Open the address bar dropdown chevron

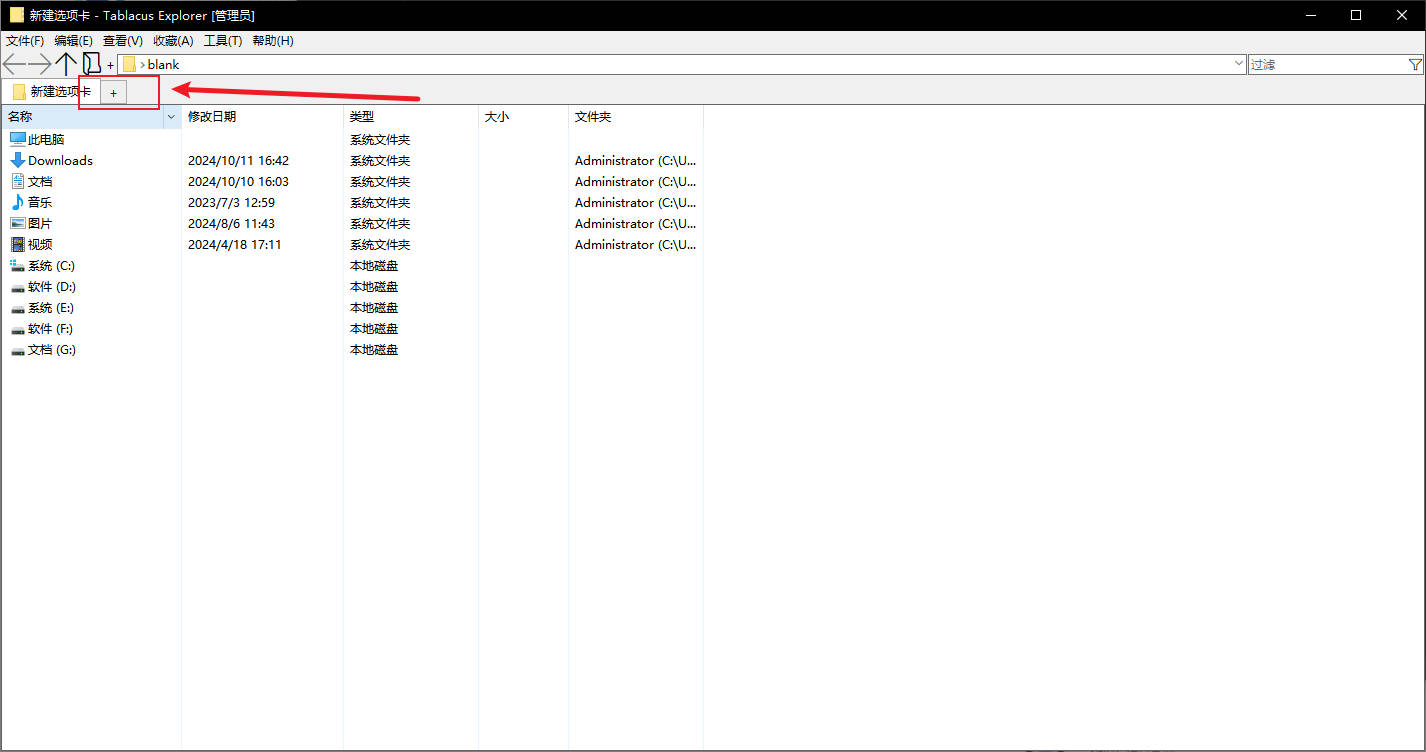coord(1239,63)
